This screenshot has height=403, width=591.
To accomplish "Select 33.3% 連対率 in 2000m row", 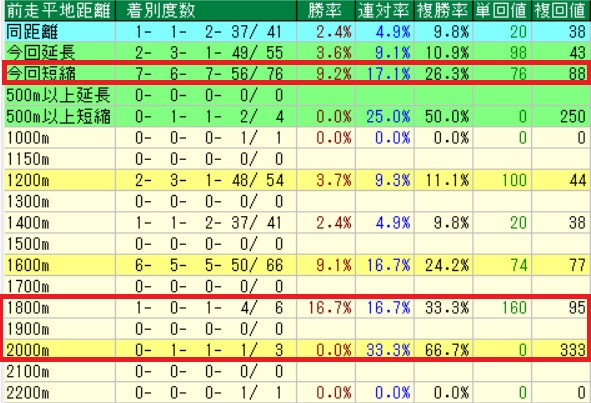I will pyautogui.click(x=389, y=351).
